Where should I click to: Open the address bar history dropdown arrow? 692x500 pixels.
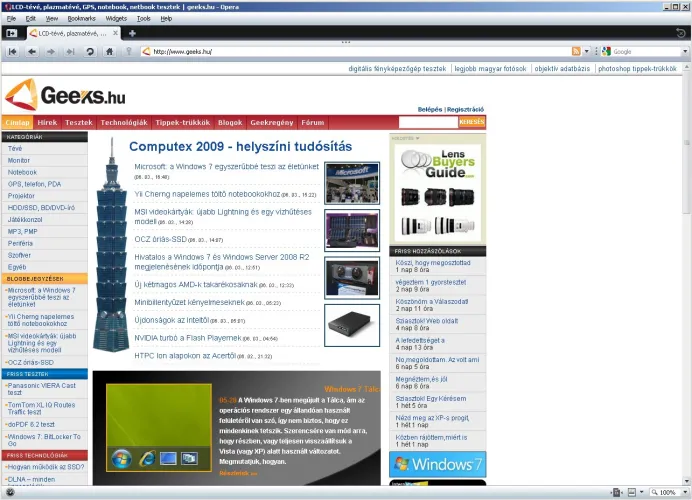point(587,52)
